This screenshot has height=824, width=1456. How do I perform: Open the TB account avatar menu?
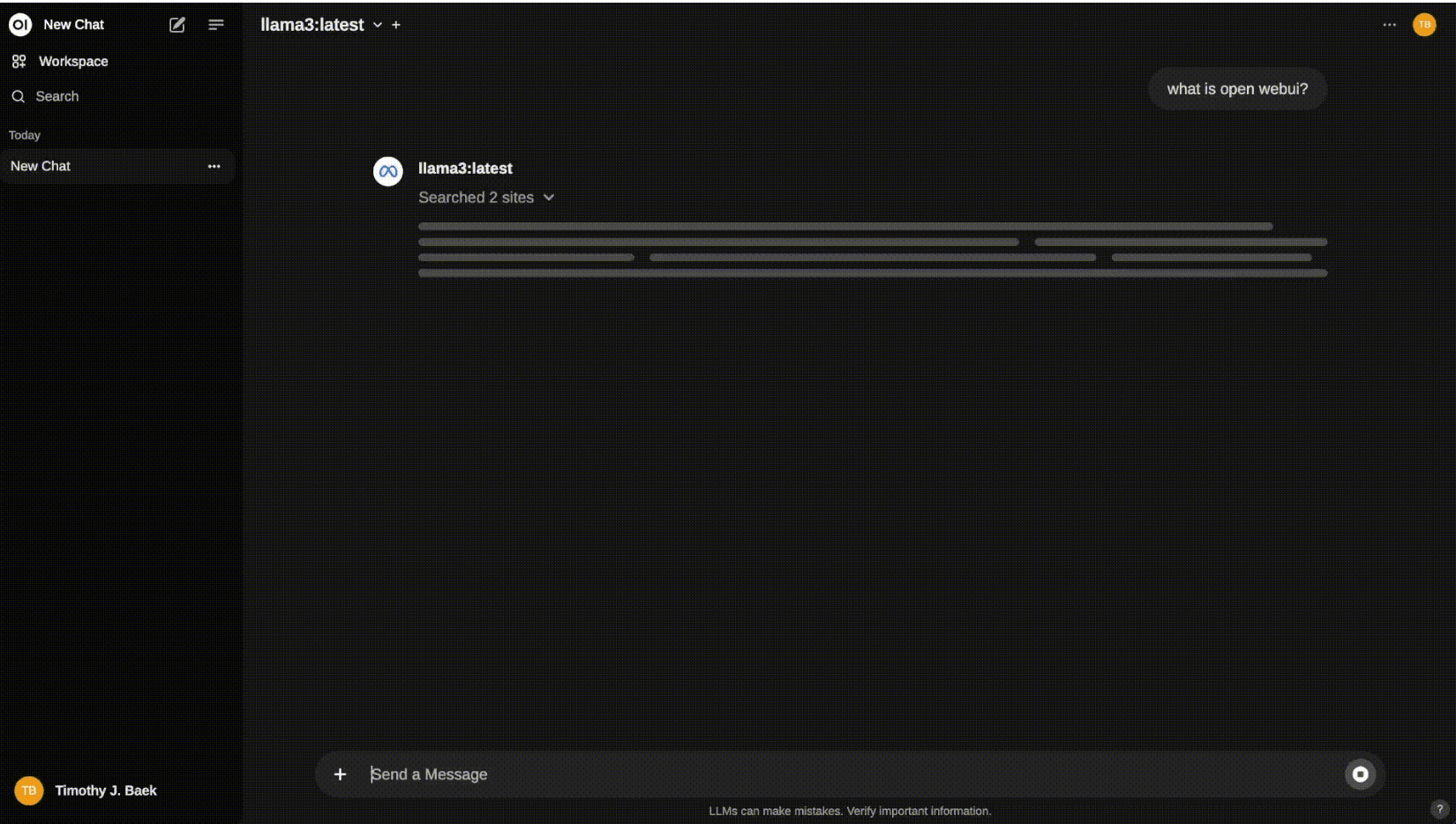point(1424,25)
